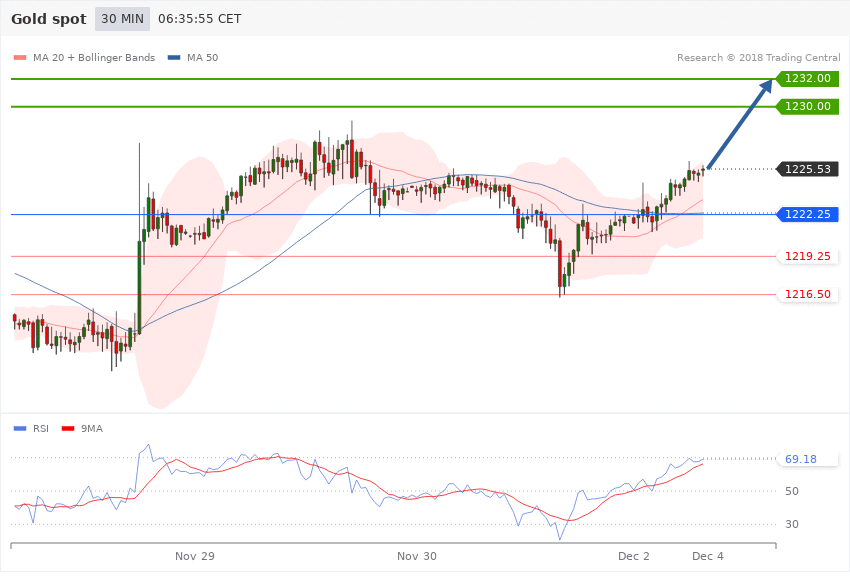Select the 1232.00 resistance price tag

(x=808, y=79)
